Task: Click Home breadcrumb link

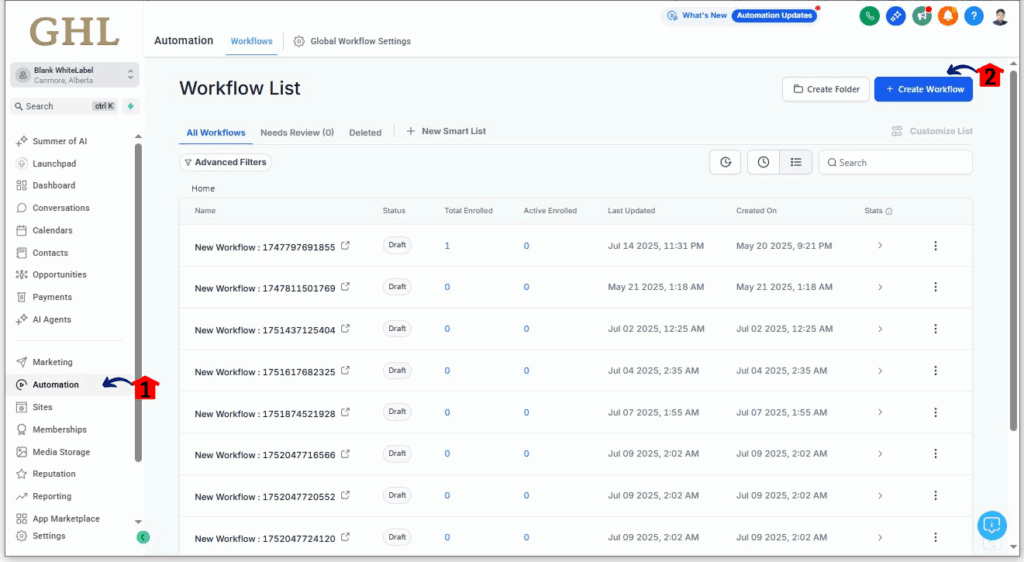Action: click(x=203, y=189)
